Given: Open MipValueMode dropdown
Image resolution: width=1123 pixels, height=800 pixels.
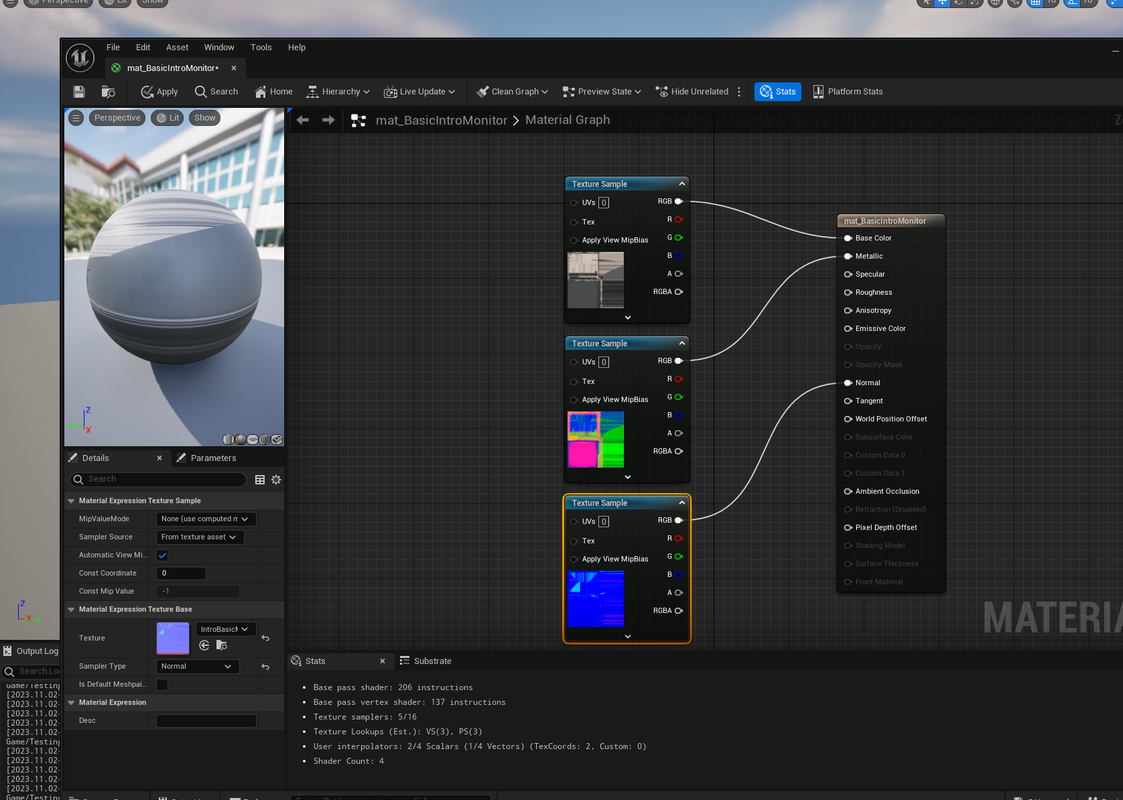Looking at the screenshot, I should click(206, 519).
